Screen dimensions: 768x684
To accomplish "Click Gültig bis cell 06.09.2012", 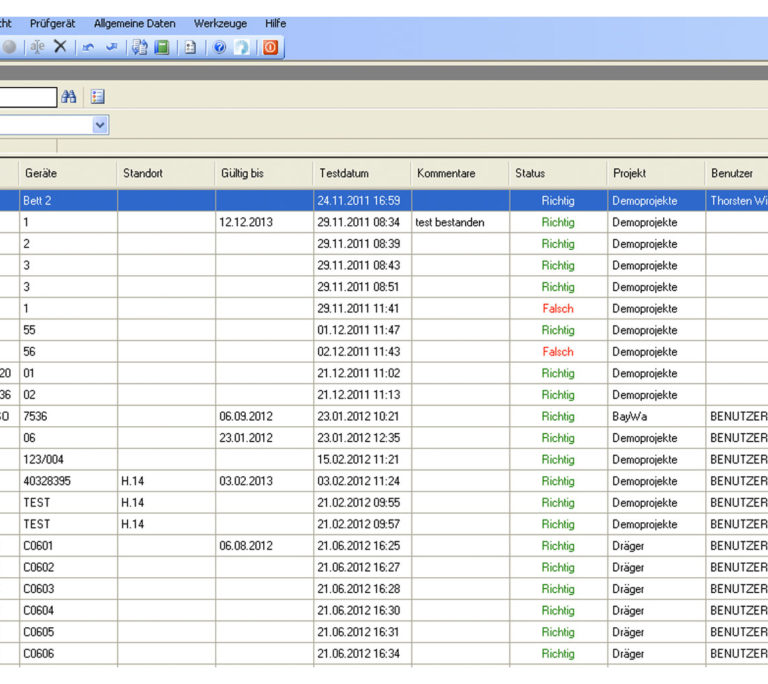I will tap(264, 416).
